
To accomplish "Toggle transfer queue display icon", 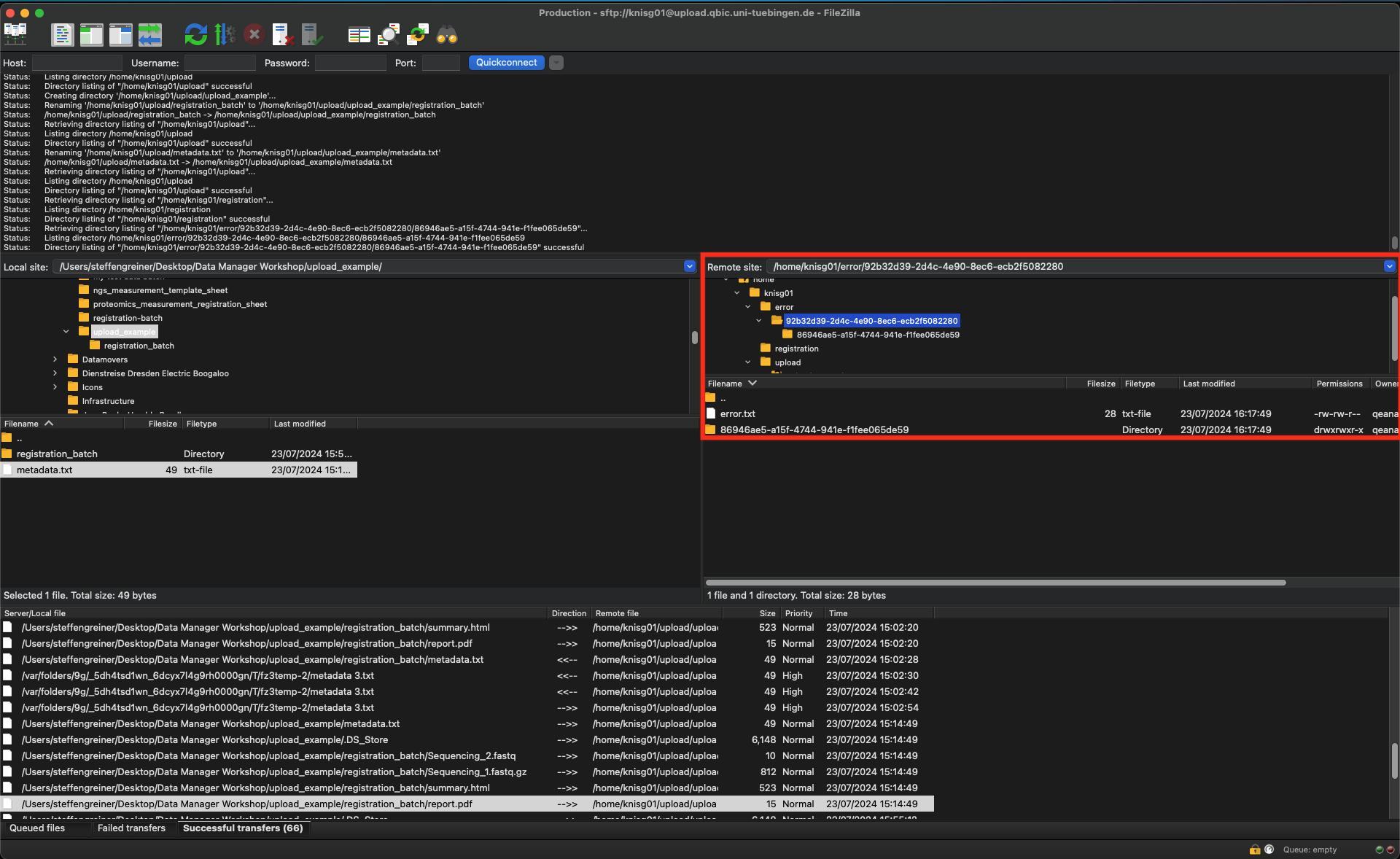I will tap(149, 34).
